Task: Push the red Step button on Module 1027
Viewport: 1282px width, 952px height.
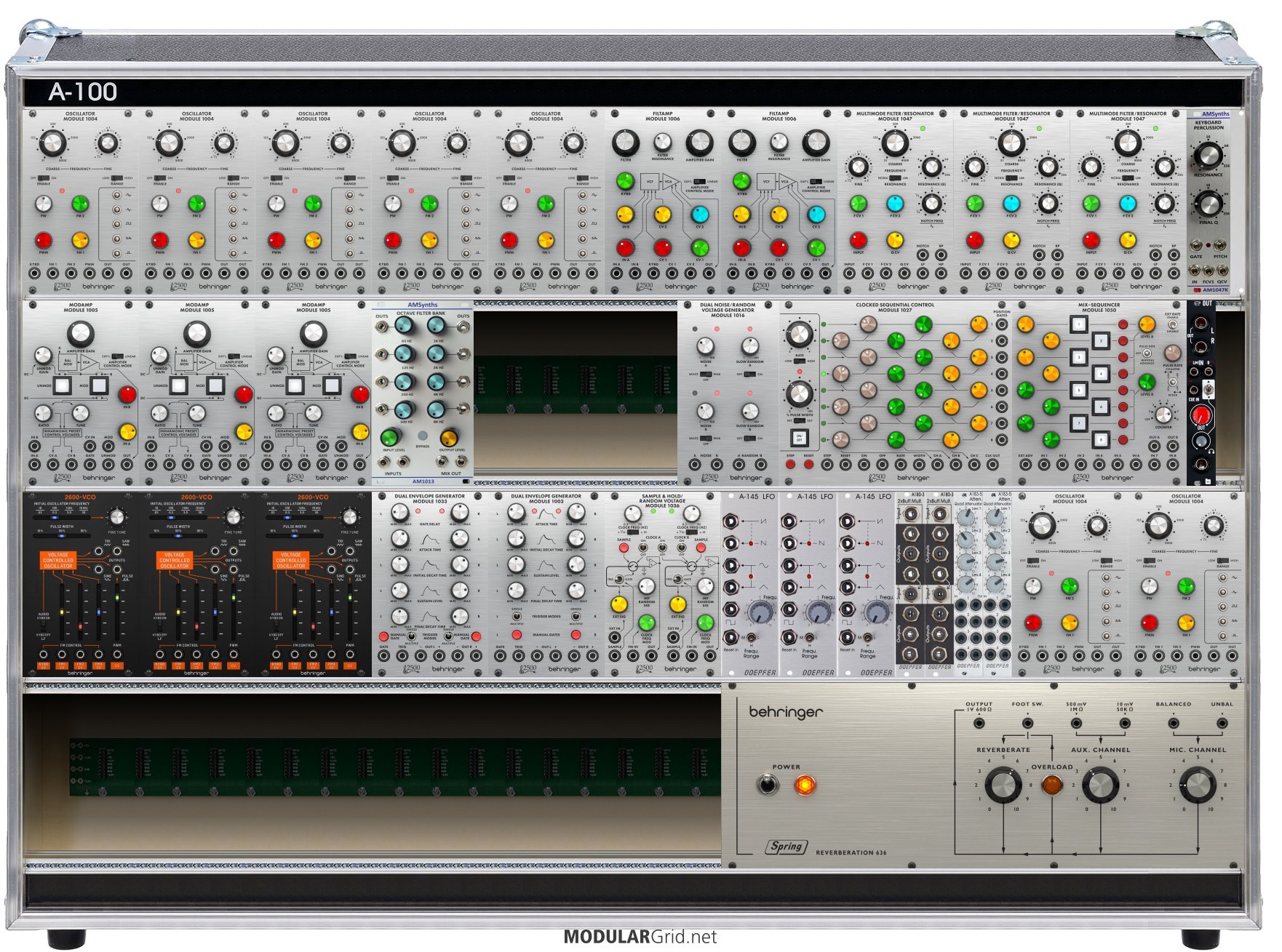Action: (791, 463)
